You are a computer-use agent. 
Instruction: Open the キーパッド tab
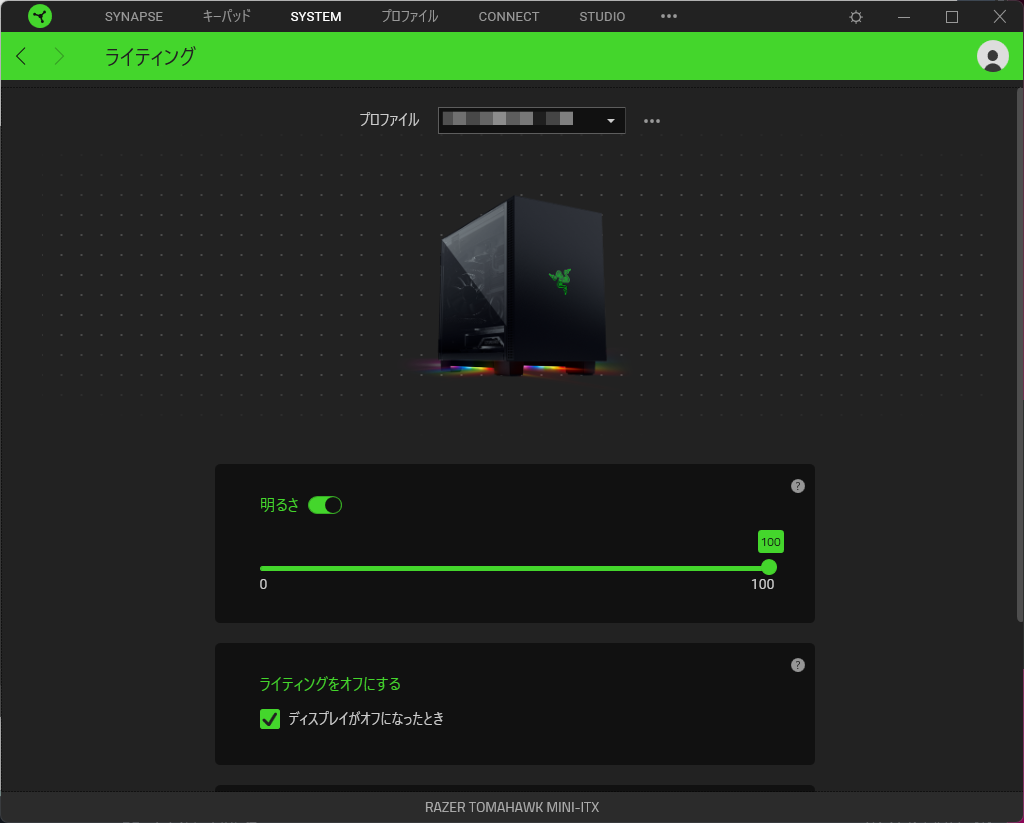tap(226, 17)
